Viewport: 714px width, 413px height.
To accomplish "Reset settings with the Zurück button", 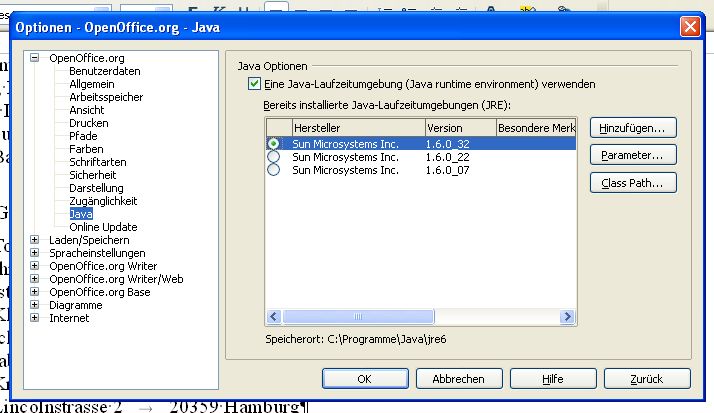I will click(647, 379).
